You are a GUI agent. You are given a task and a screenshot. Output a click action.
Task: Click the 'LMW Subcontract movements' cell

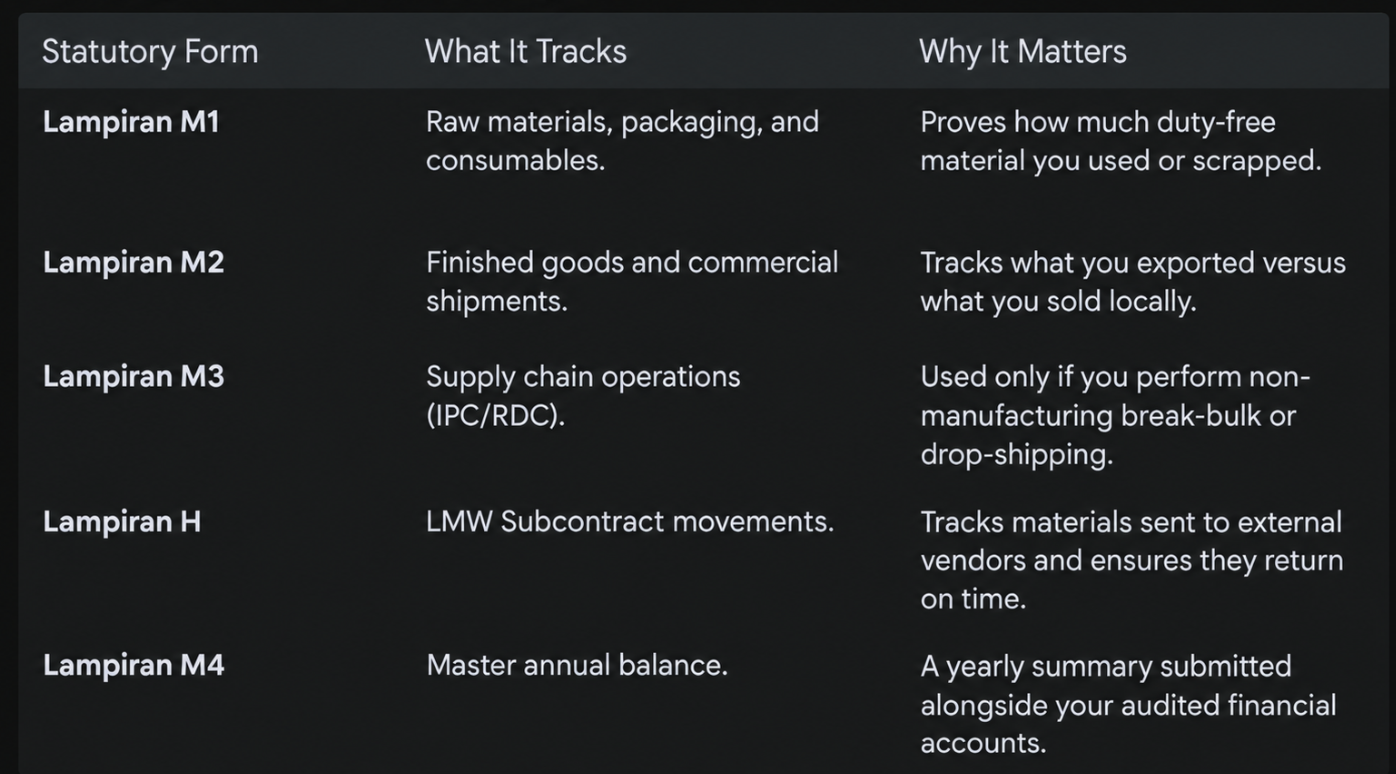point(630,521)
